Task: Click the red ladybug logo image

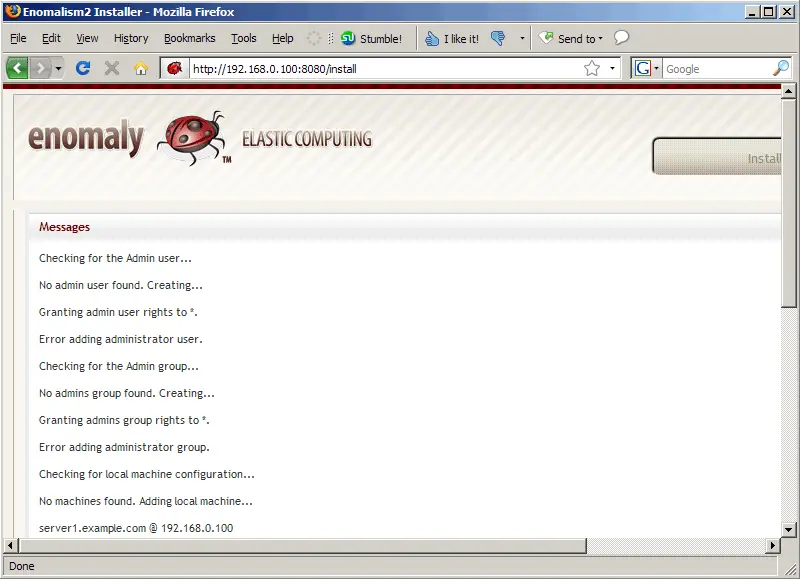Action: pos(192,138)
